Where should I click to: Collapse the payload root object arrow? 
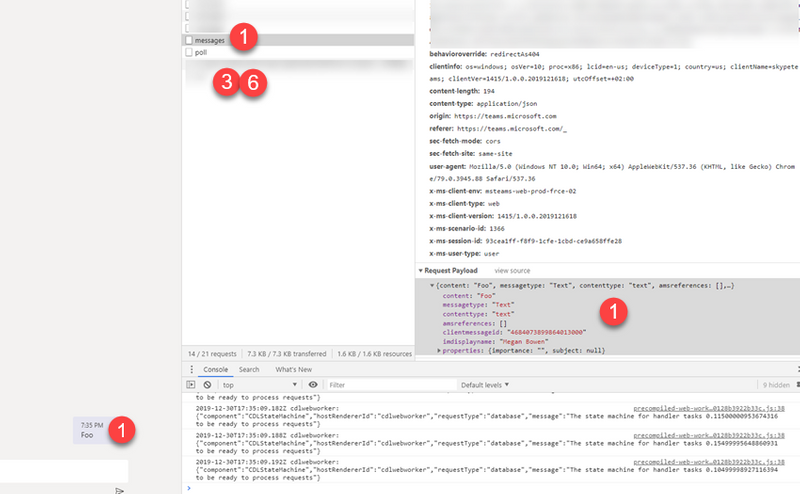(x=432, y=286)
